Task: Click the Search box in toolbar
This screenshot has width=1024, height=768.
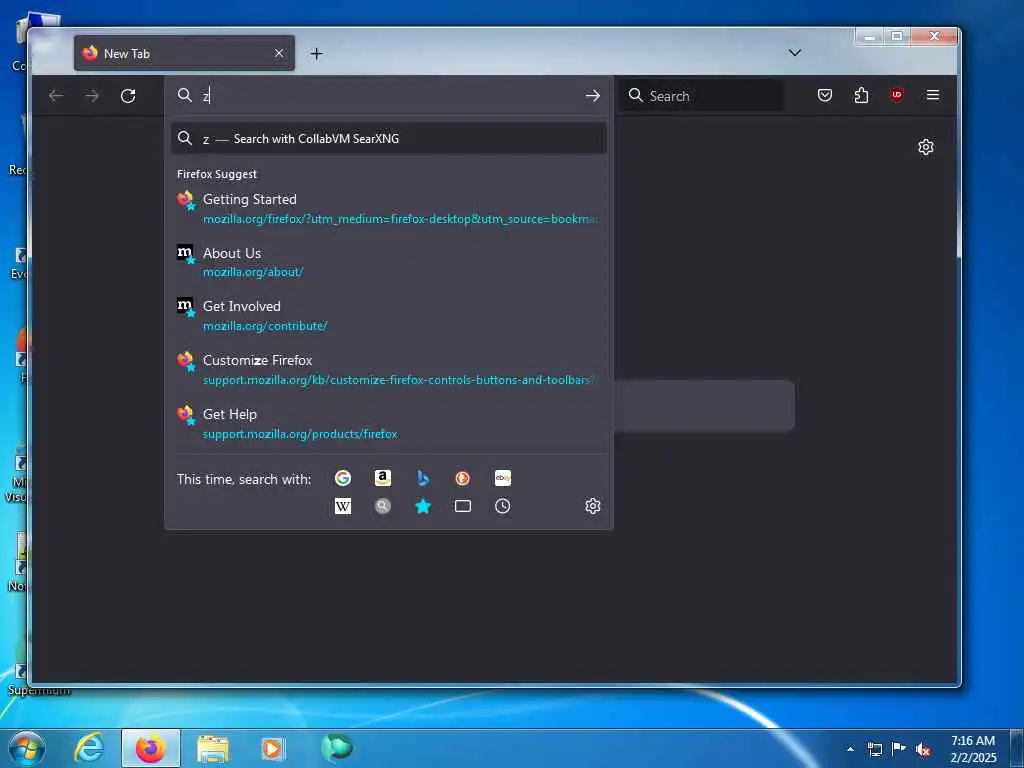Action: point(702,96)
